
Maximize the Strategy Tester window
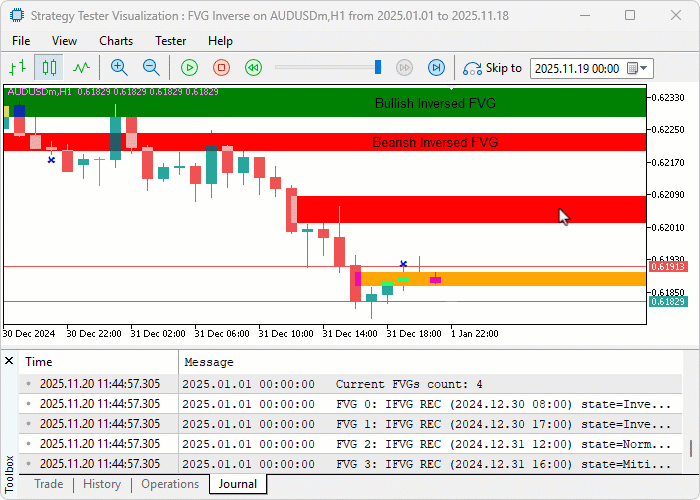pyautogui.click(x=630, y=16)
